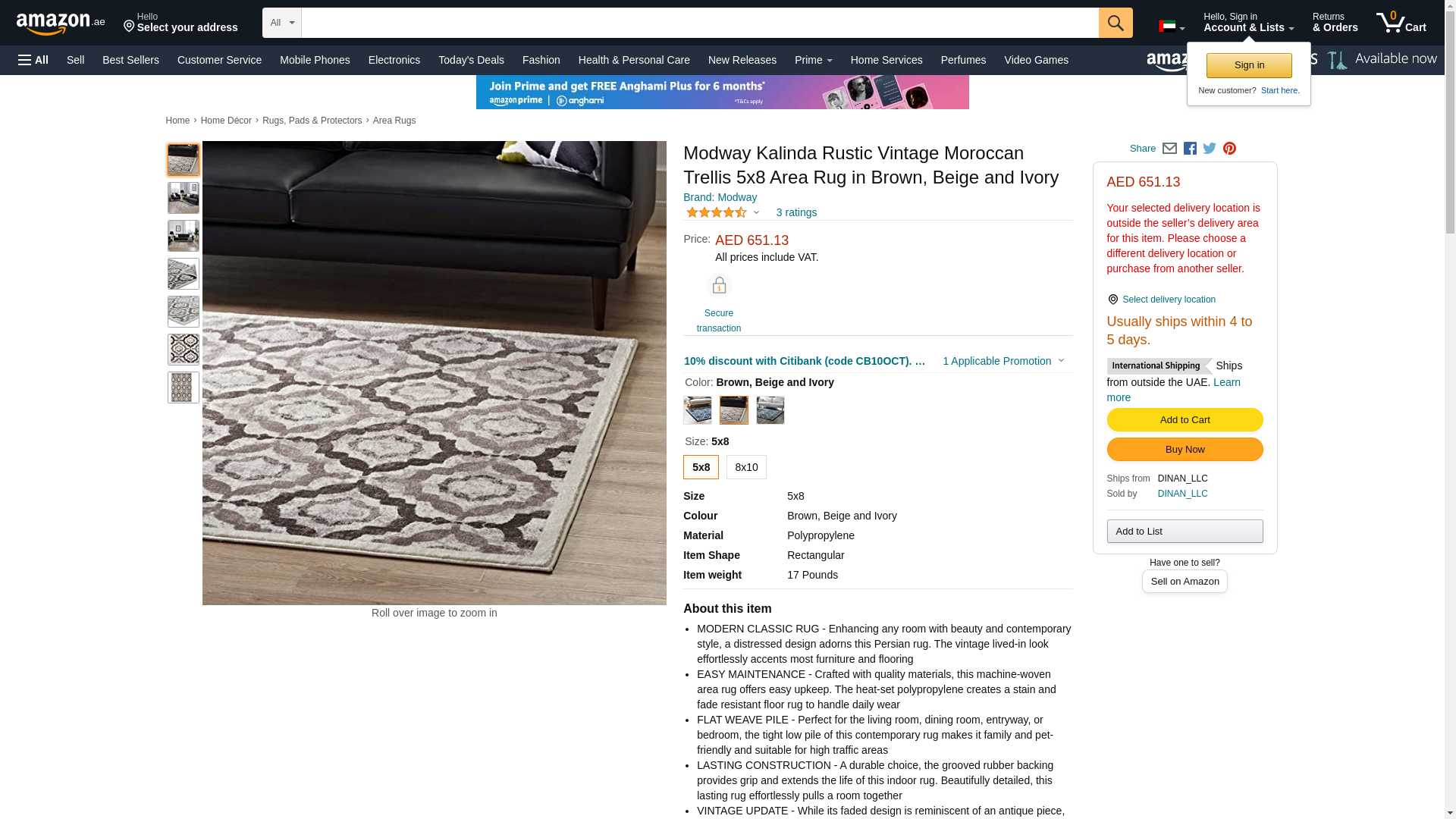Open Today's Deals in nav bar

[x=471, y=60]
